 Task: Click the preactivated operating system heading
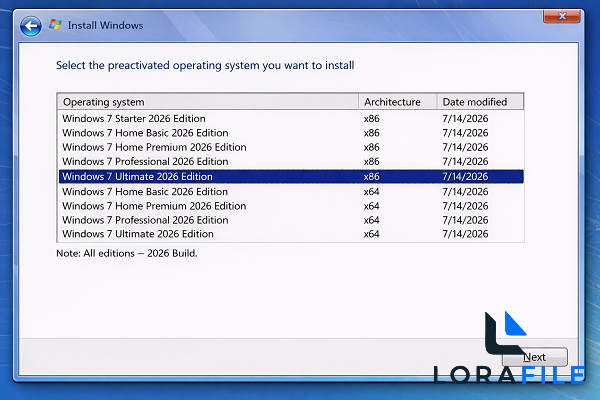click(x=205, y=65)
